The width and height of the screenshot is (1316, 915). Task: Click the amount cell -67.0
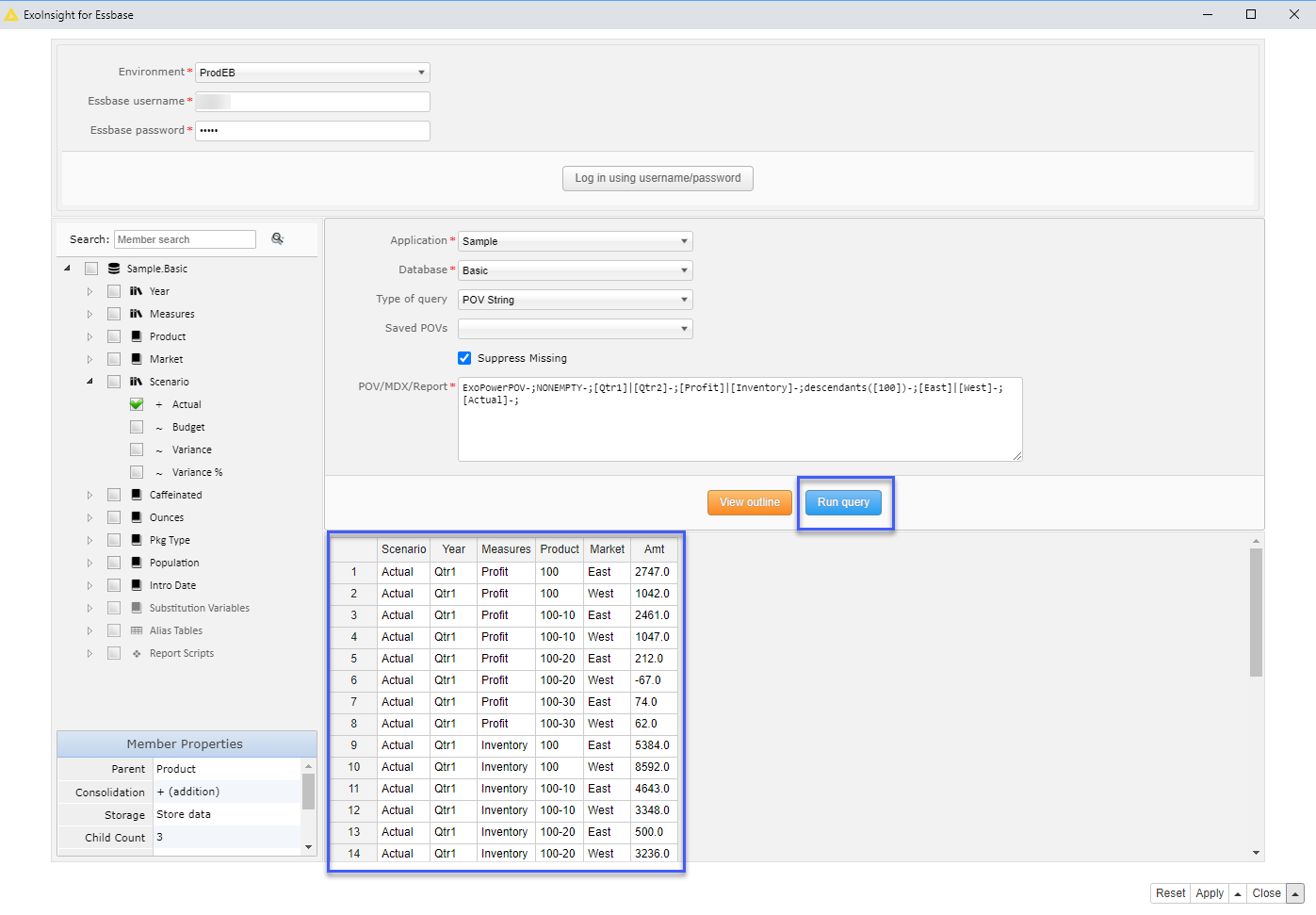click(x=654, y=680)
